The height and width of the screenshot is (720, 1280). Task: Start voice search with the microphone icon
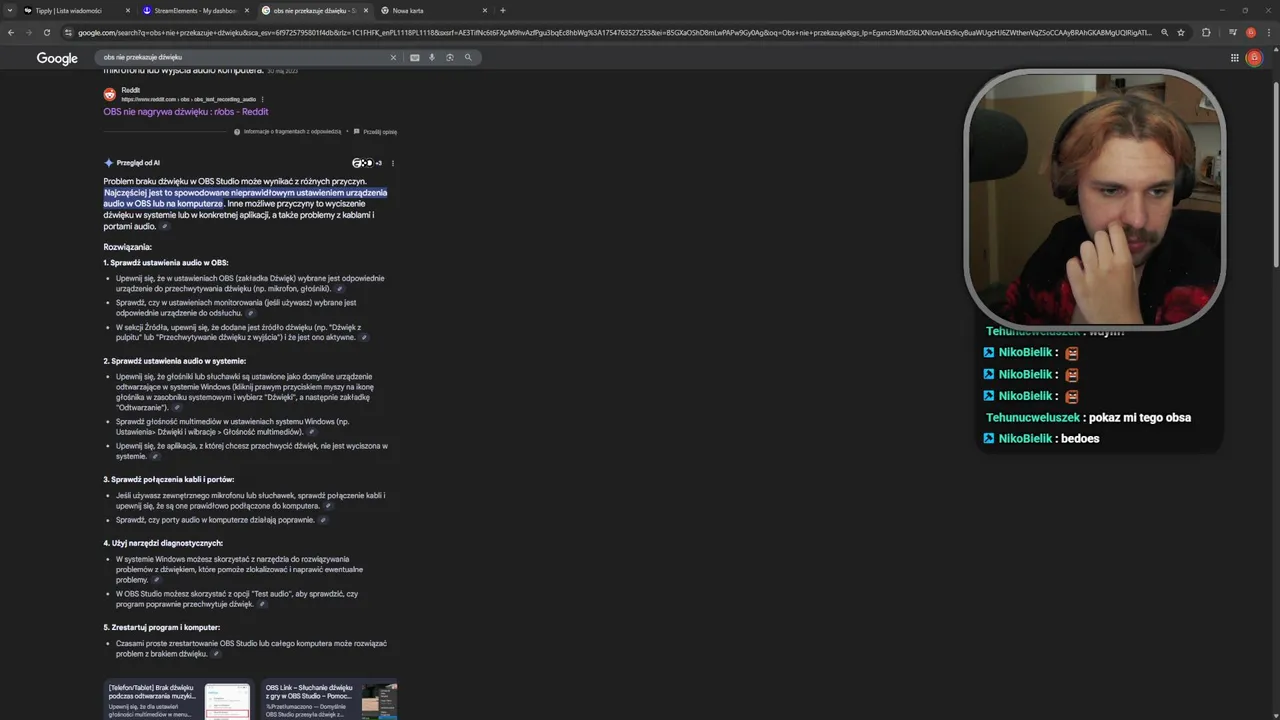click(432, 57)
